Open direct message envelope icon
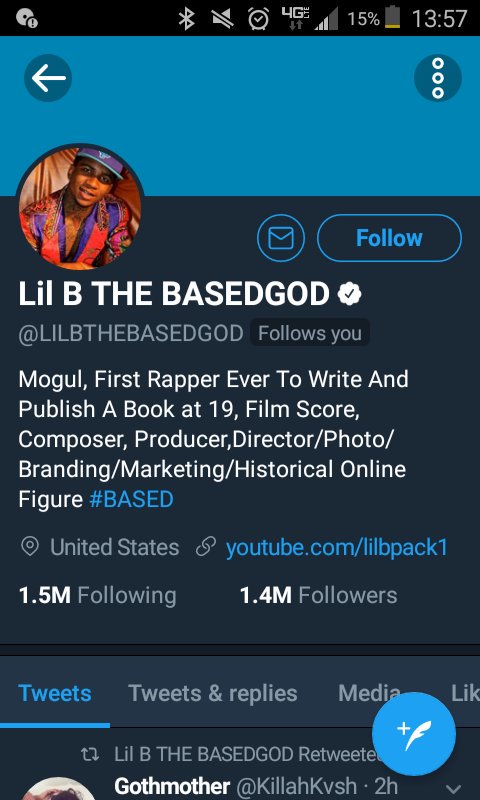The width and height of the screenshot is (480, 800). pos(281,238)
